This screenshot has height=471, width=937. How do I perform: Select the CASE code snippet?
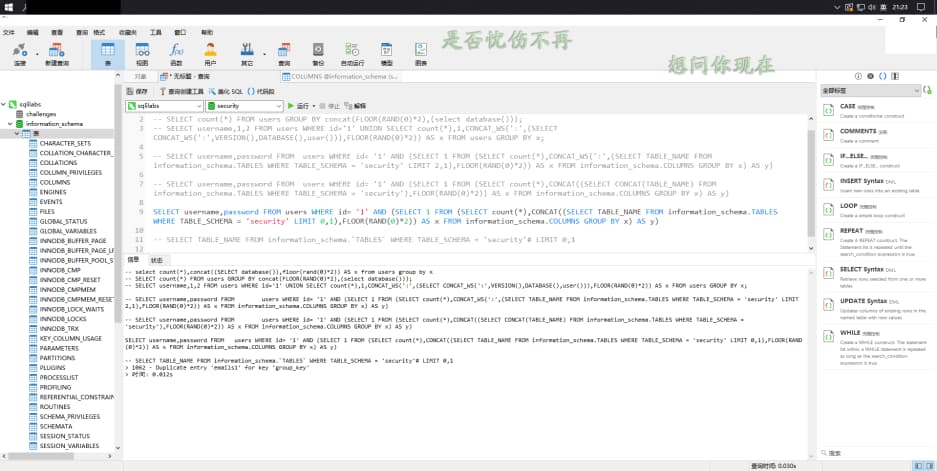tap(876, 111)
